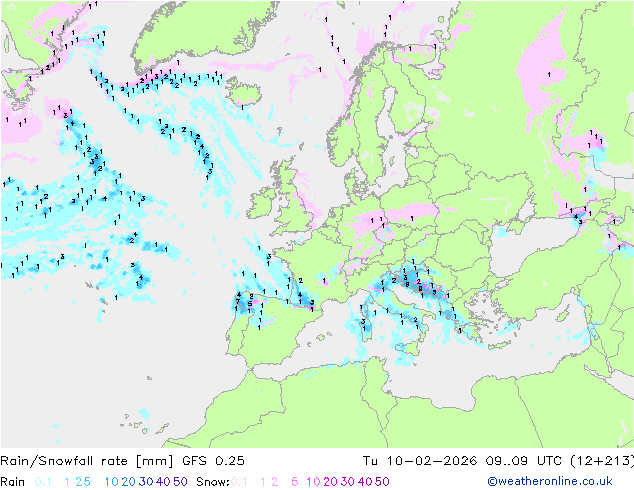The height and width of the screenshot is (490, 634).
Task: Click the "Snow:" legend label
Action: (213, 482)
